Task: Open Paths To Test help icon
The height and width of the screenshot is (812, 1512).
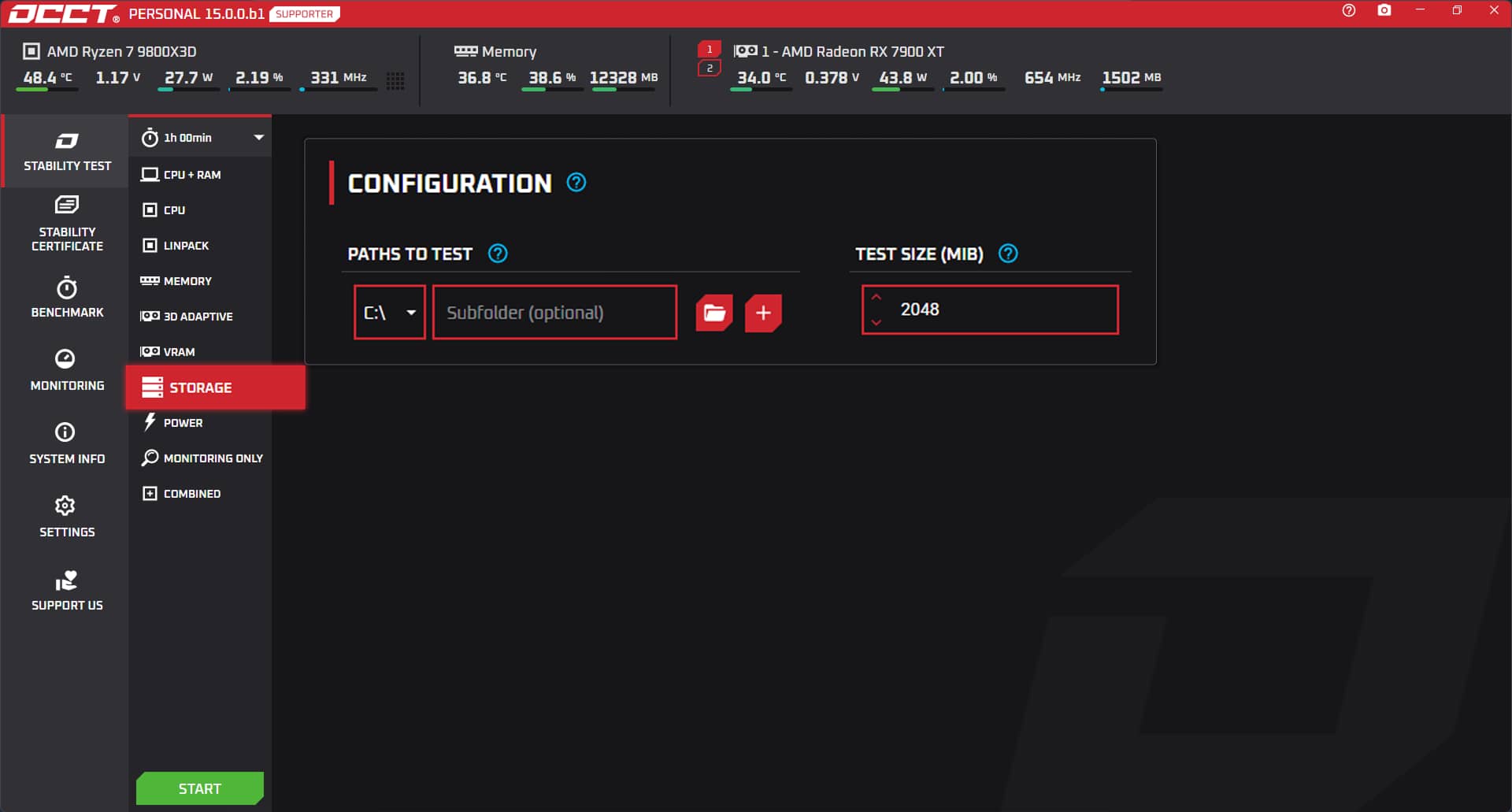Action: coord(498,254)
